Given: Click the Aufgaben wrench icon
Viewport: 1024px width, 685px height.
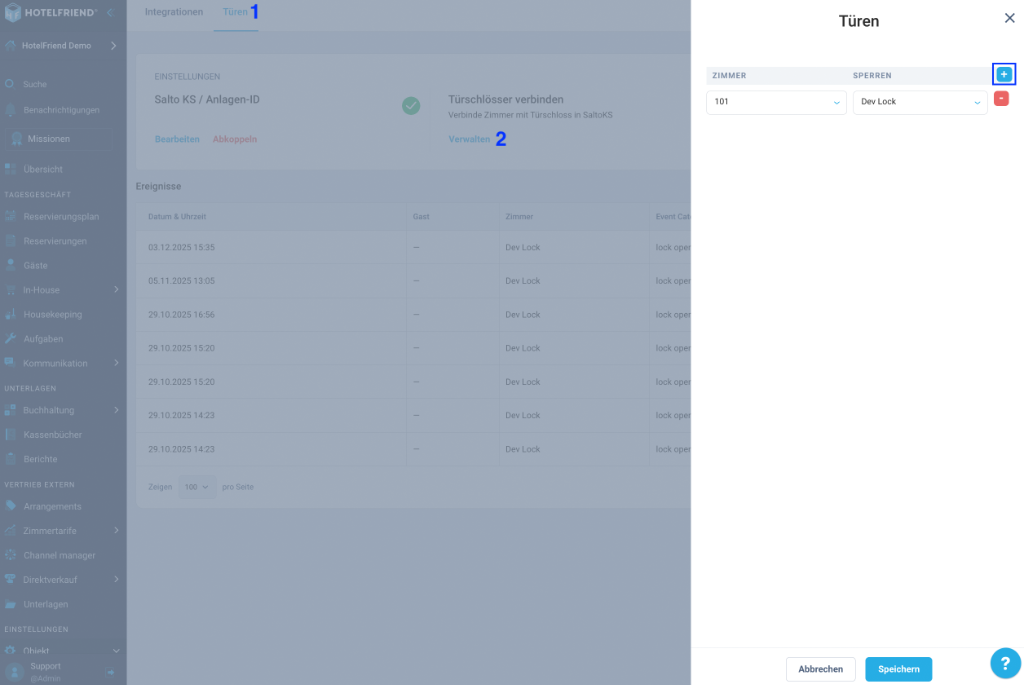Looking at the screenshot, I should pos(10,338).
